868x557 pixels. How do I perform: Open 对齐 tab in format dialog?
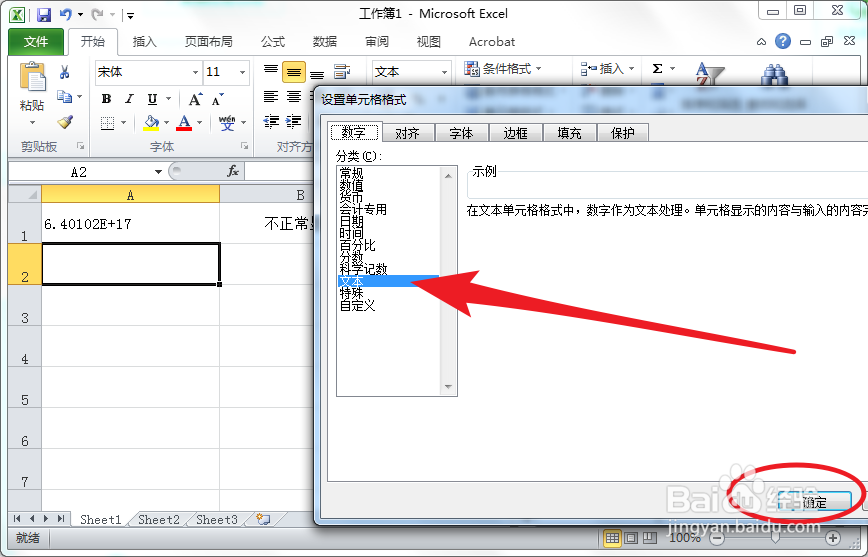tap(407, 133)
